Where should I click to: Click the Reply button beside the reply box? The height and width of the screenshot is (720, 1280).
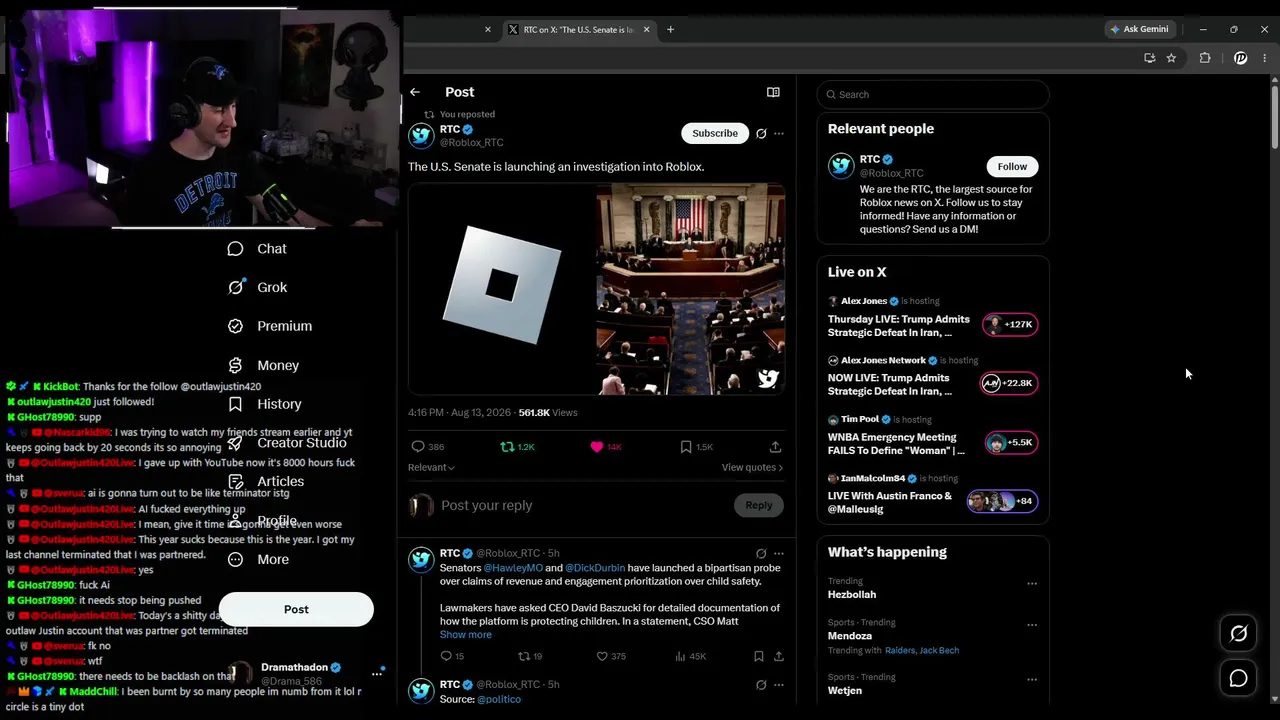tap(759, 505)
